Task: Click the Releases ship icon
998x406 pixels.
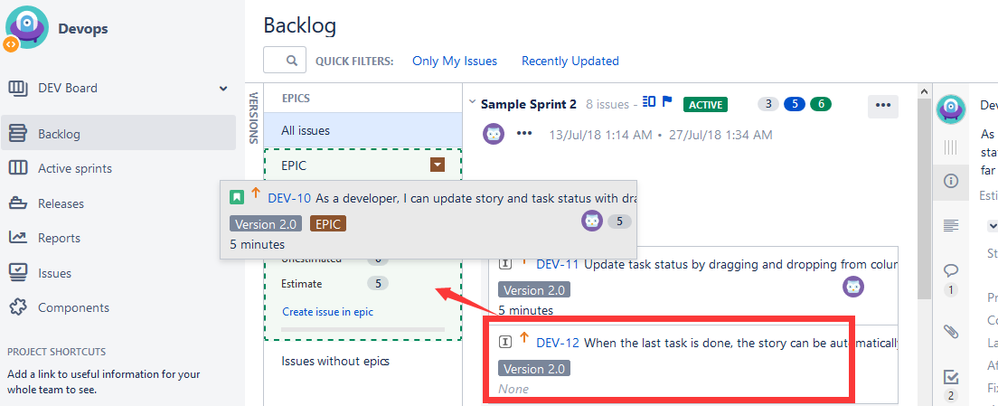Action: point(18,204)
